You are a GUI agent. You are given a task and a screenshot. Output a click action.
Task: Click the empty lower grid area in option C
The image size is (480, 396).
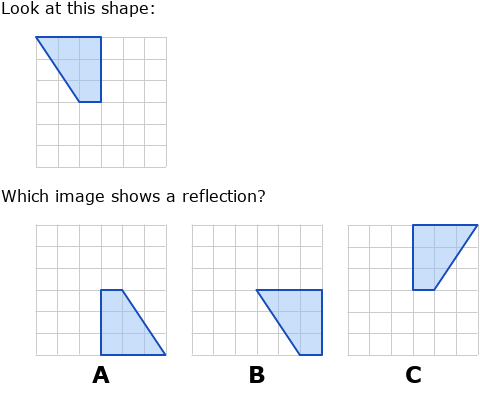click(413, 323)
